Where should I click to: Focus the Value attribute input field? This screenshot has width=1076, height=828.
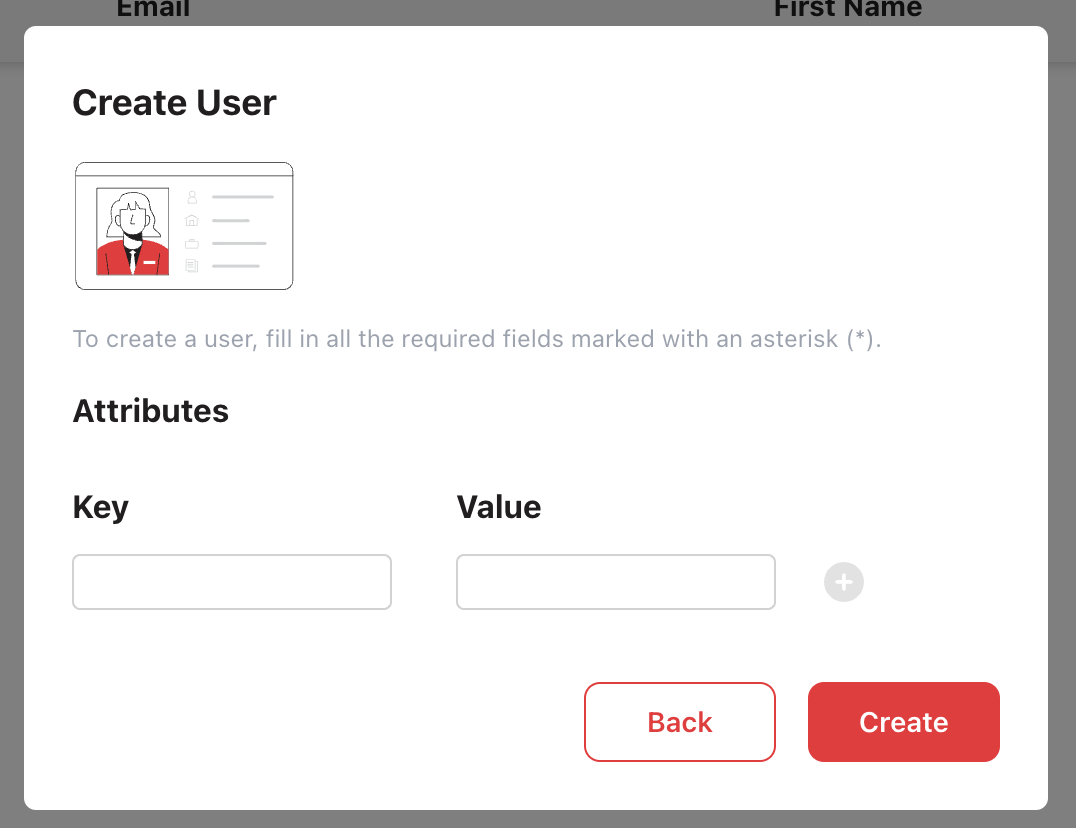616,582
